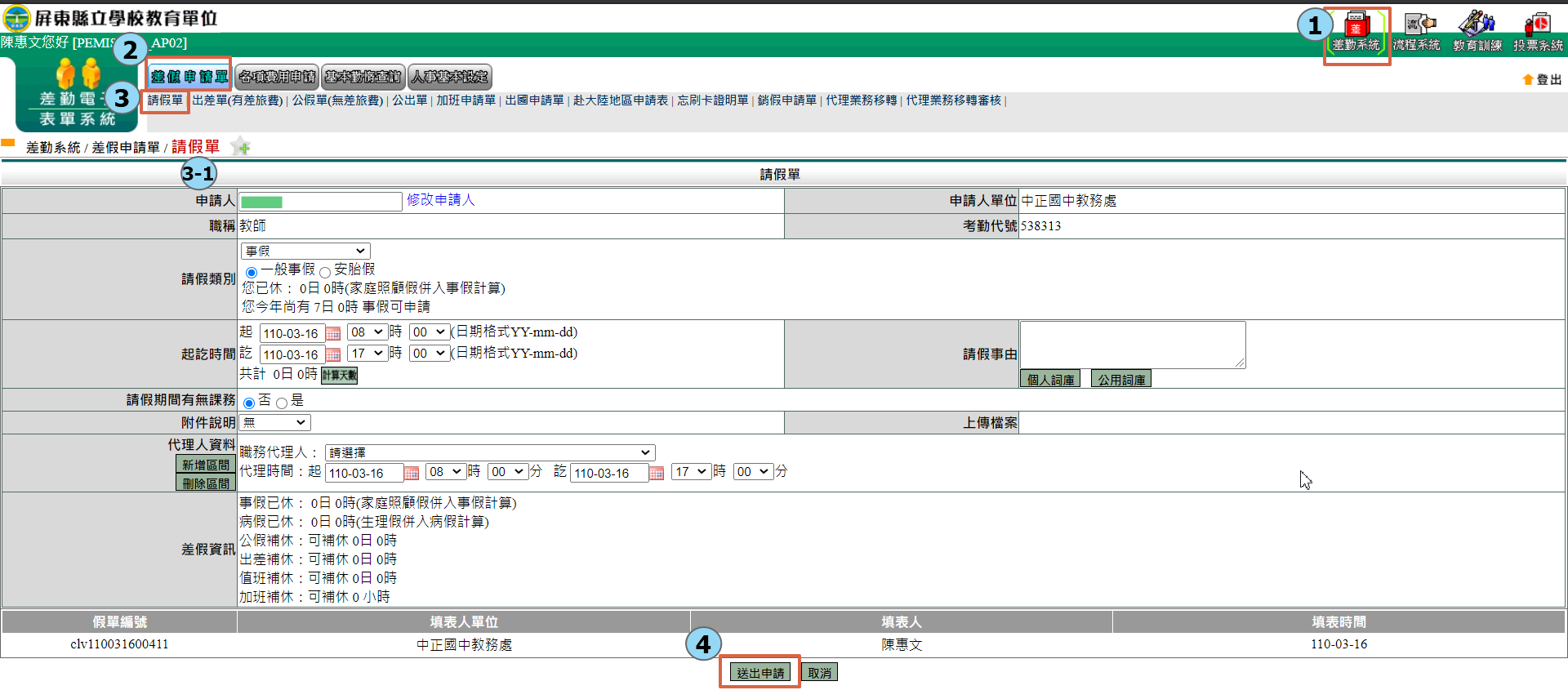Open the proxy end minute dropdown
1568x699 pixels.
click(x=753, y=472)
